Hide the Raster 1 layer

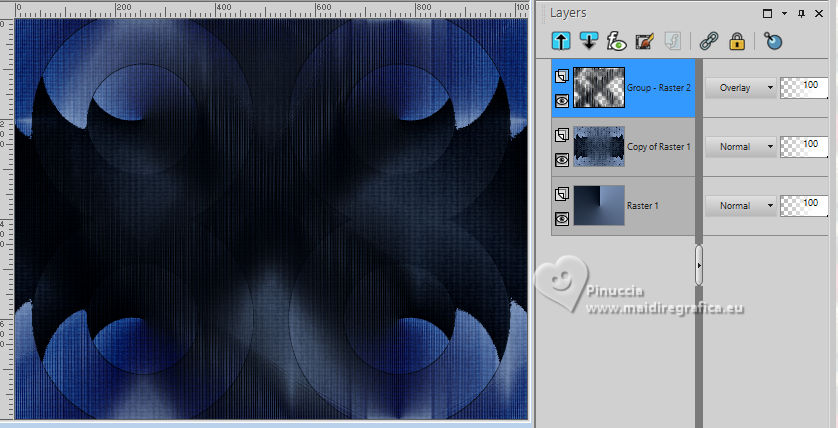coord(561,218)
